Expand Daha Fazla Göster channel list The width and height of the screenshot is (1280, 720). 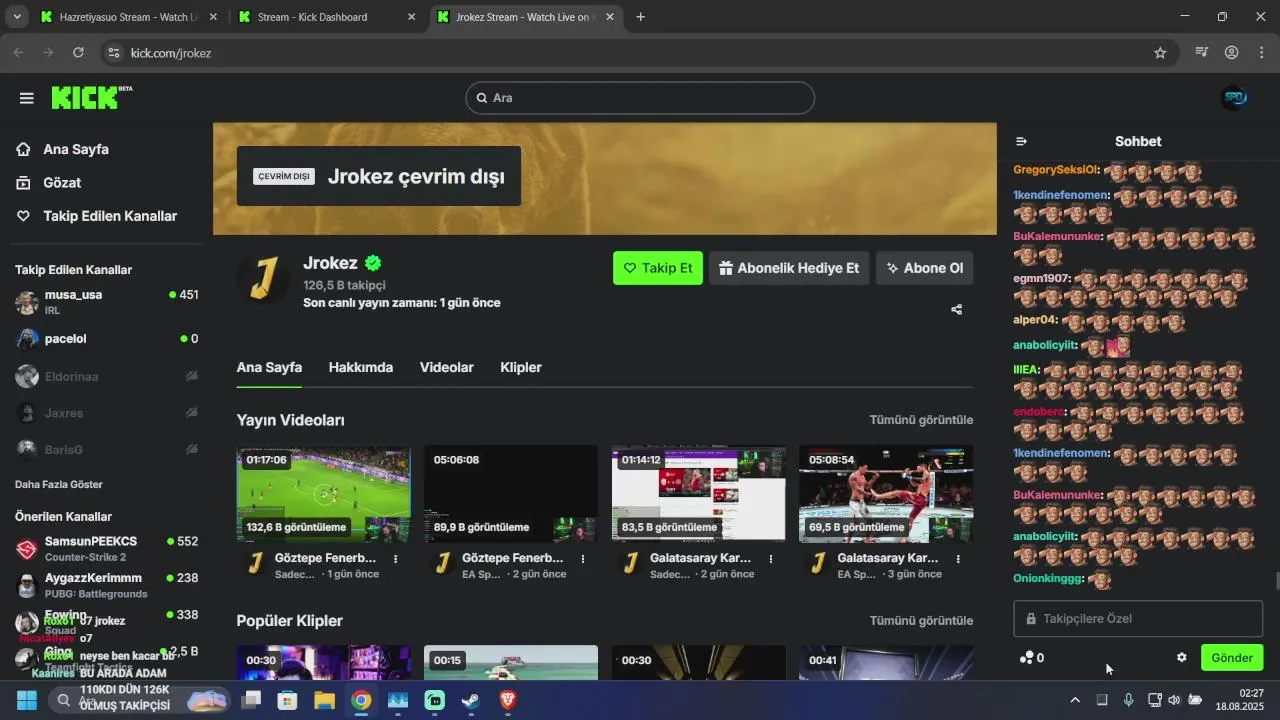click(x=59, y=485)
